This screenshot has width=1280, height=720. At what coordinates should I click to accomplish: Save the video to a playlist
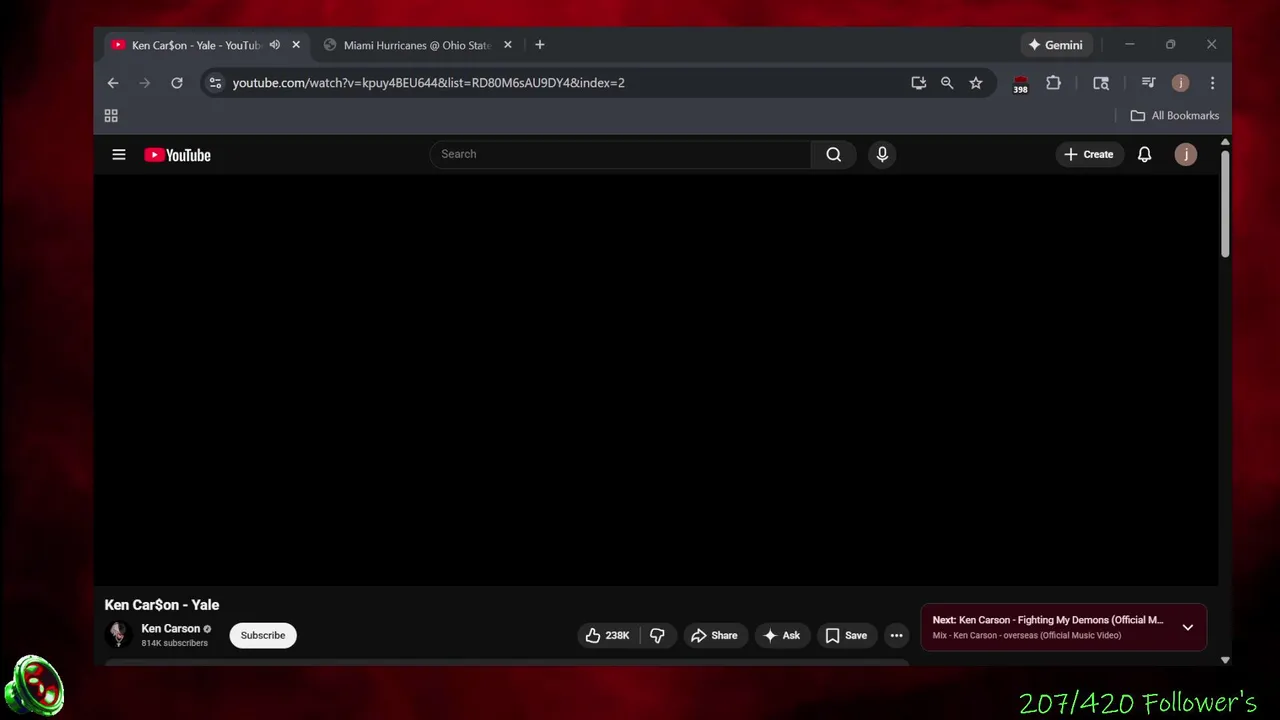(846, 635)
